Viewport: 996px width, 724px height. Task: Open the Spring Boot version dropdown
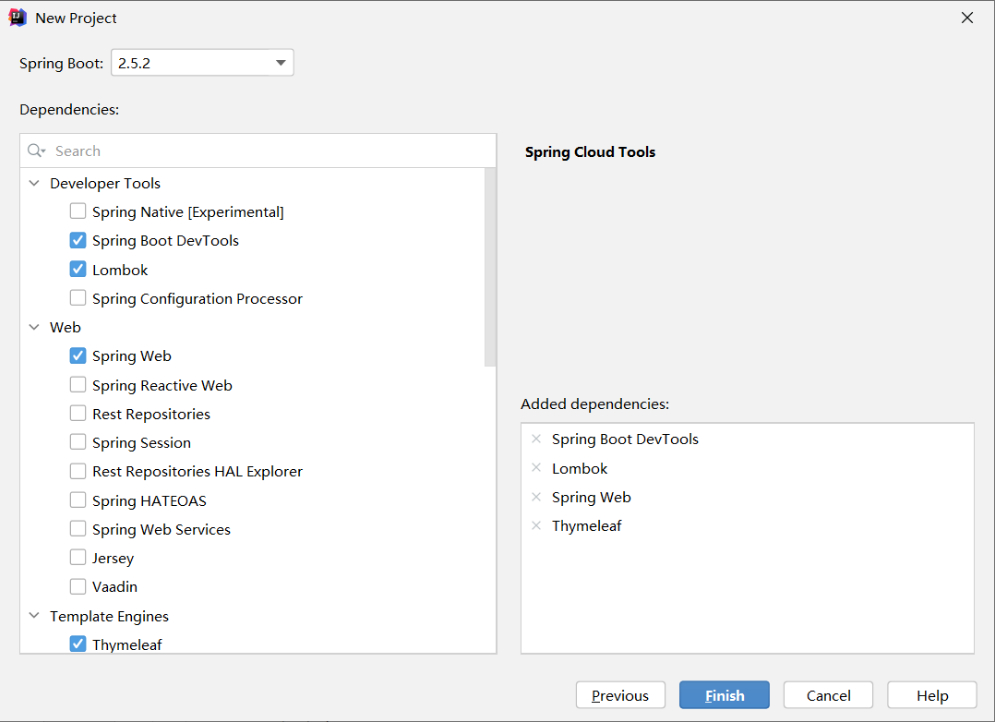click(281, 63)
